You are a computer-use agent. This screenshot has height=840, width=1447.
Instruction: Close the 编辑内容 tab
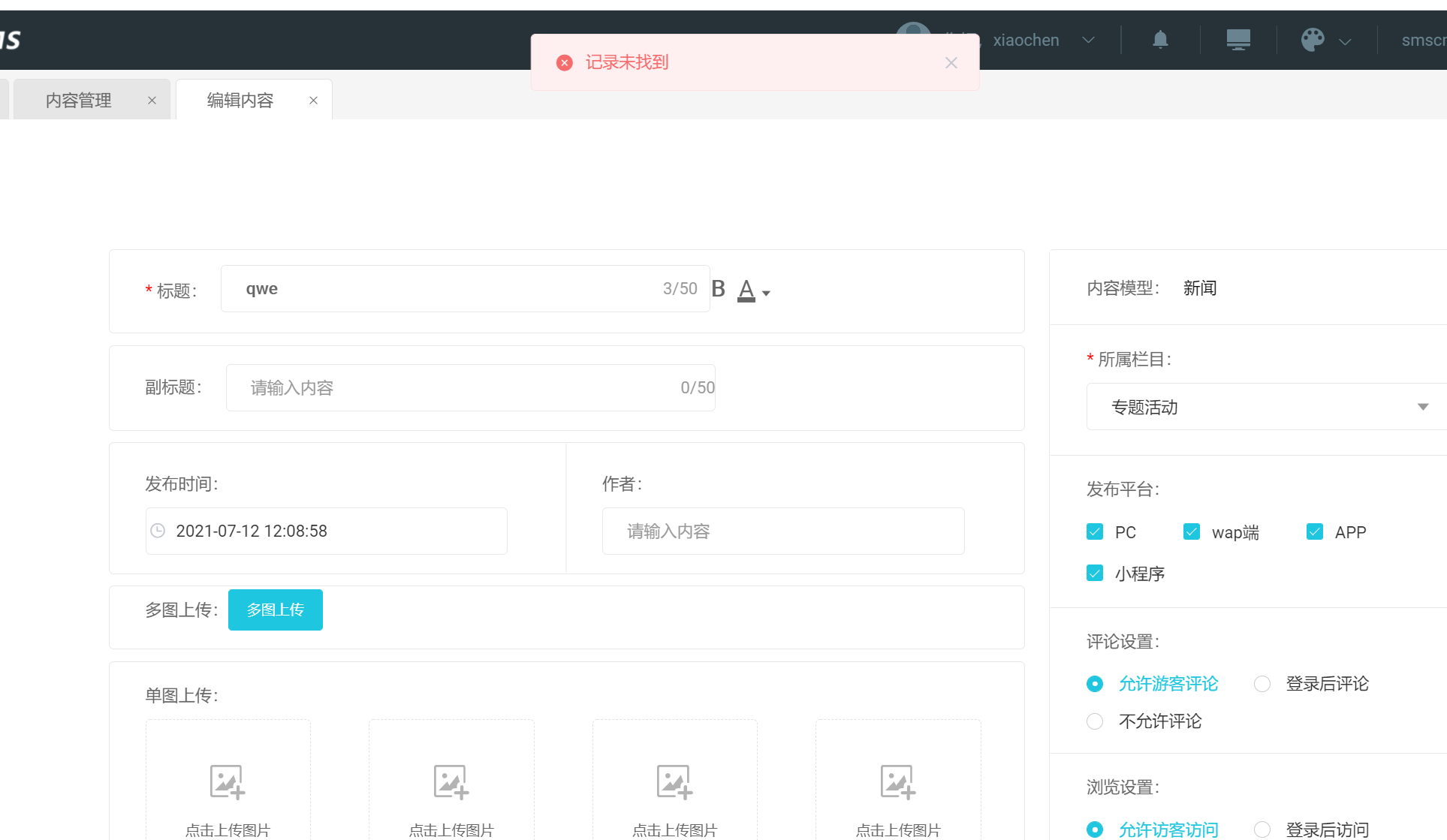(313, 101)
